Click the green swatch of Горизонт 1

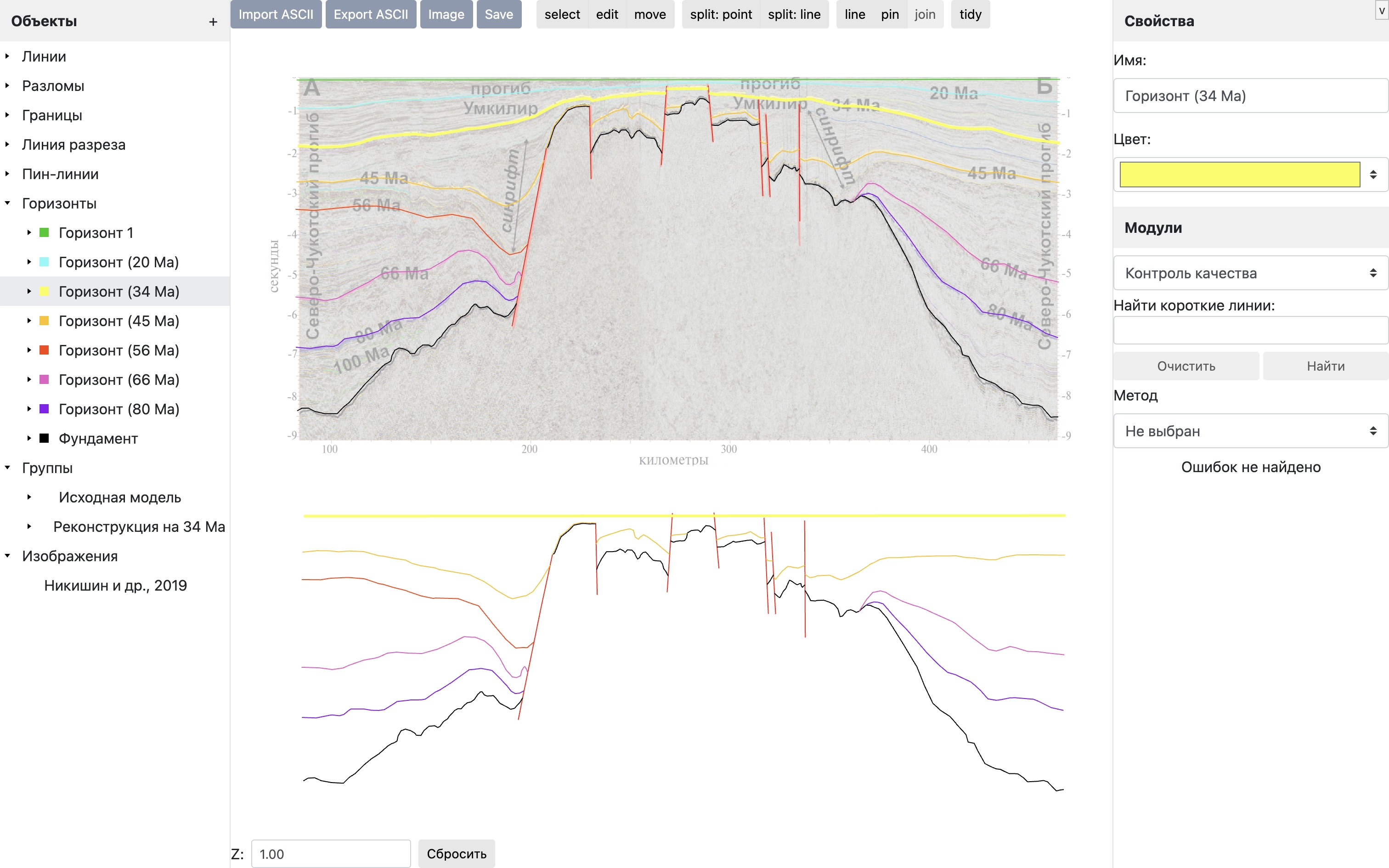44,232
